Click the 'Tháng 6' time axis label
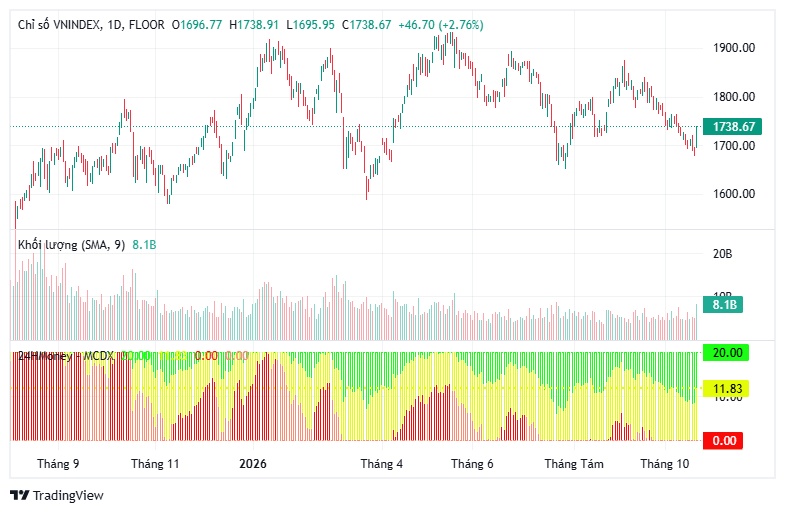This screenshot has height=513, width=785. point(472,464)
